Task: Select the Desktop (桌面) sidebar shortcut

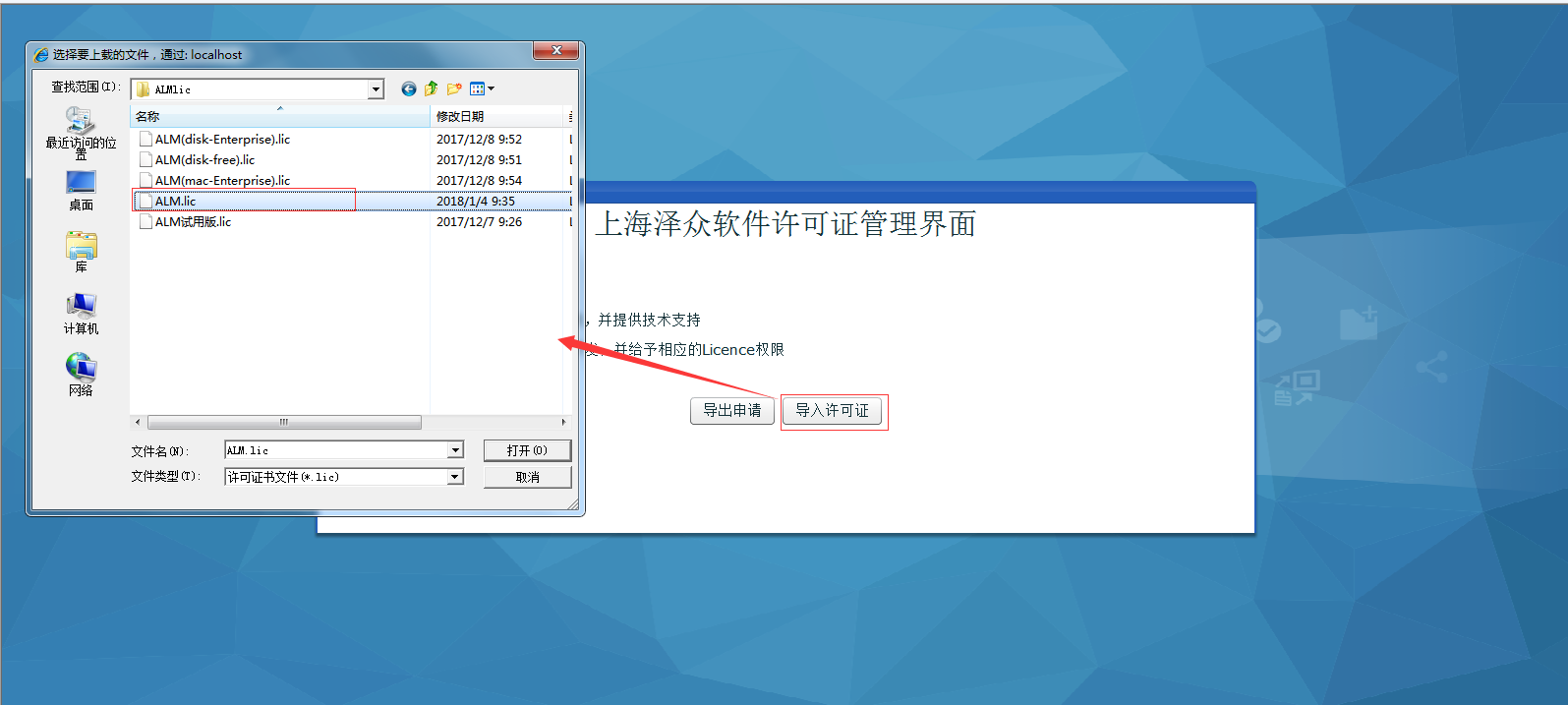Action: 81,191
